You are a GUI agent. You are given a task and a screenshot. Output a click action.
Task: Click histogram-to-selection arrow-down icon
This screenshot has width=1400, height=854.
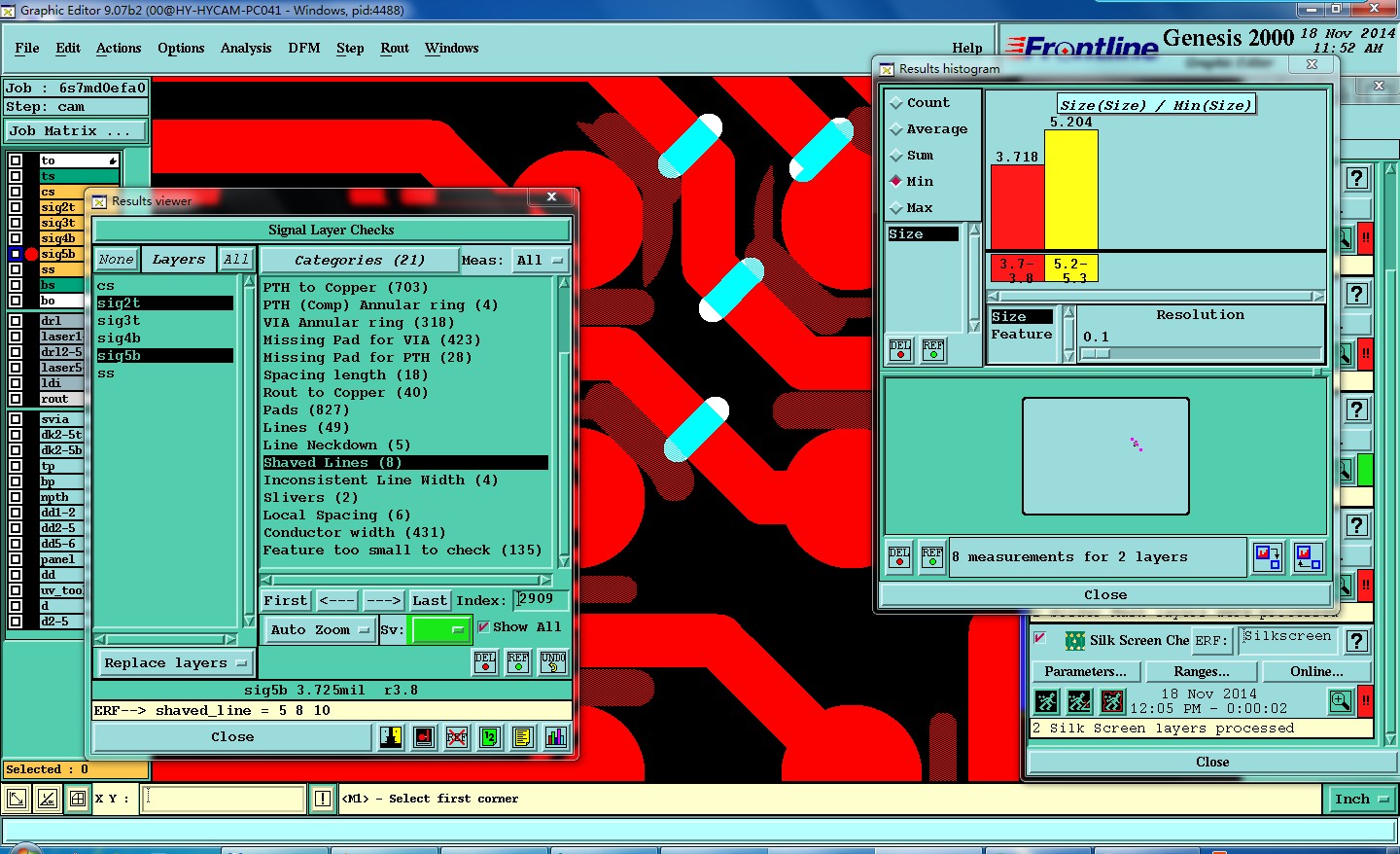coord(1268,557)
